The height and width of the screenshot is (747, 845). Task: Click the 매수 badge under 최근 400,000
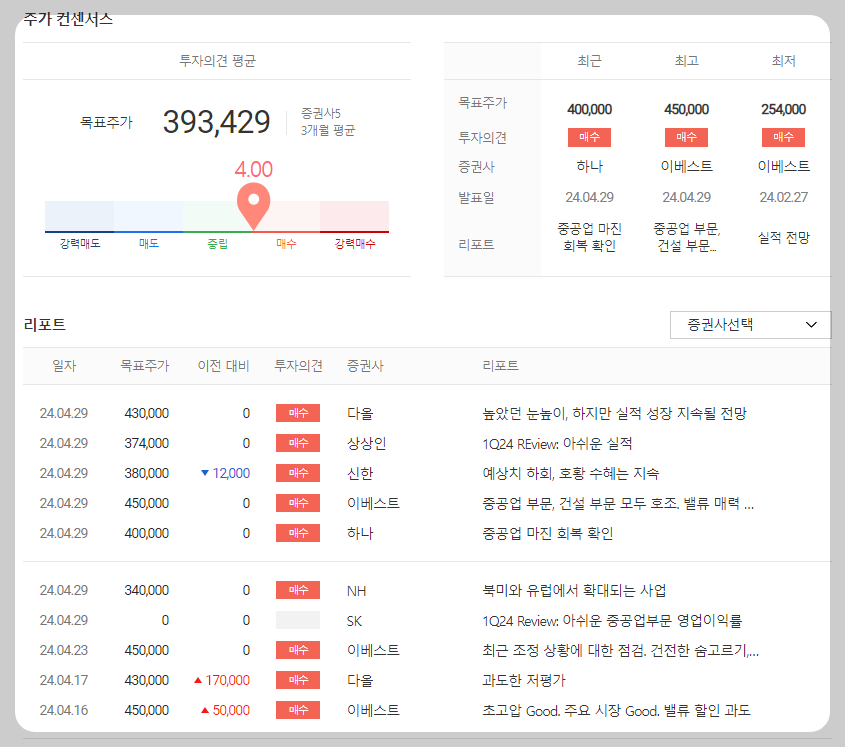click(590, 137)
